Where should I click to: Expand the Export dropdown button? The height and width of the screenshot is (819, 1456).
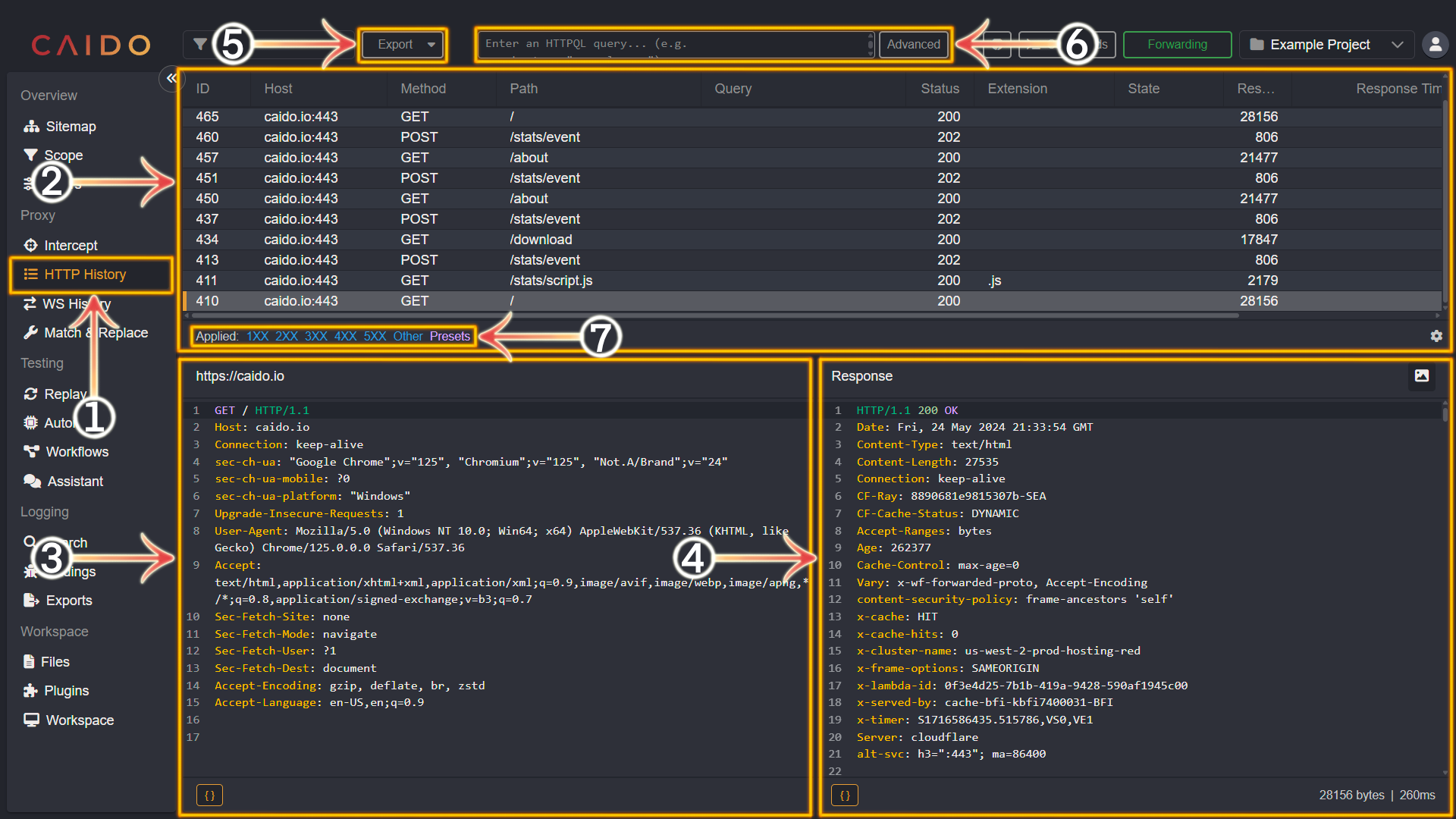432,44
